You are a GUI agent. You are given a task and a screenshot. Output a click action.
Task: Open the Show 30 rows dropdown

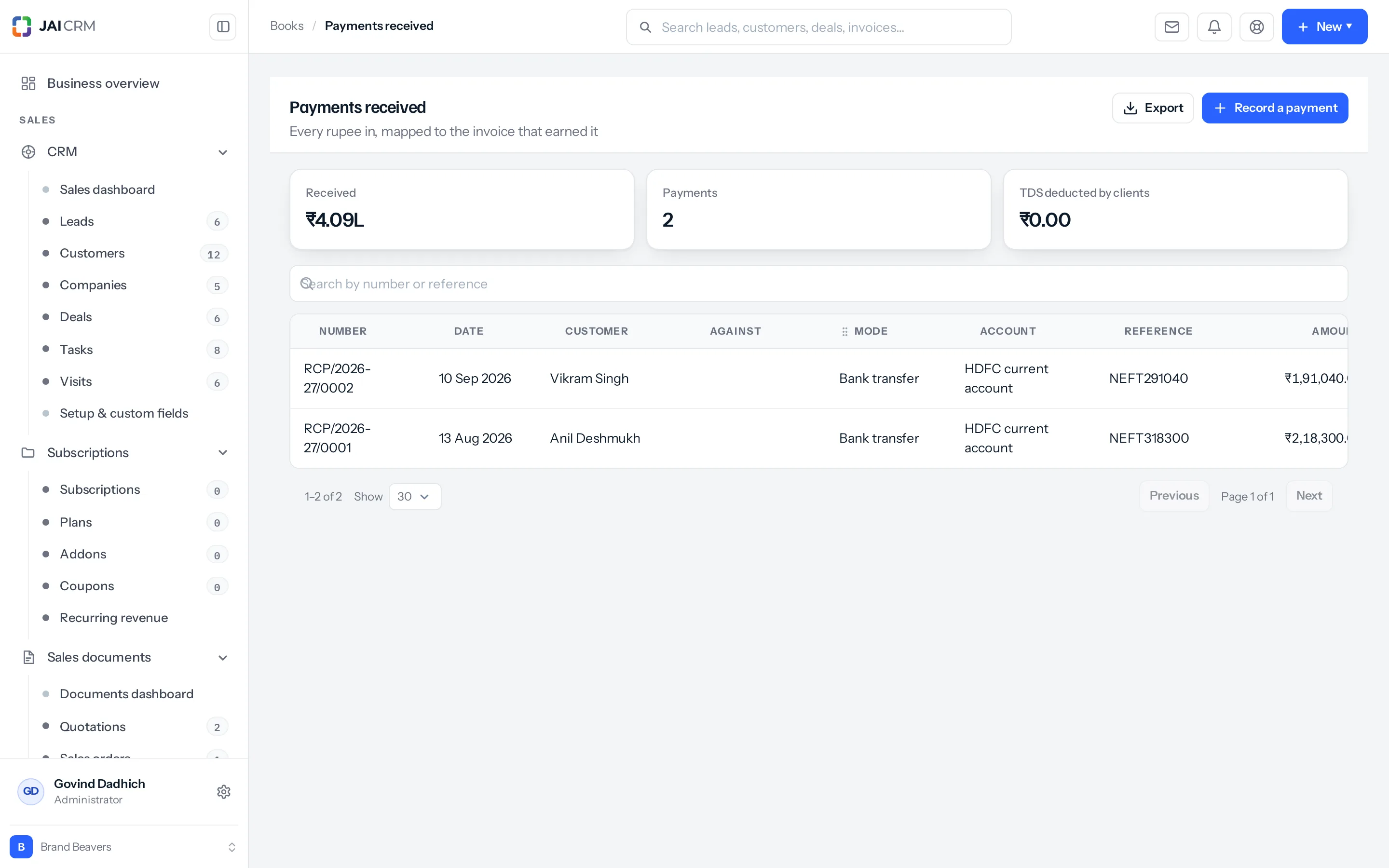pos(415,497)
